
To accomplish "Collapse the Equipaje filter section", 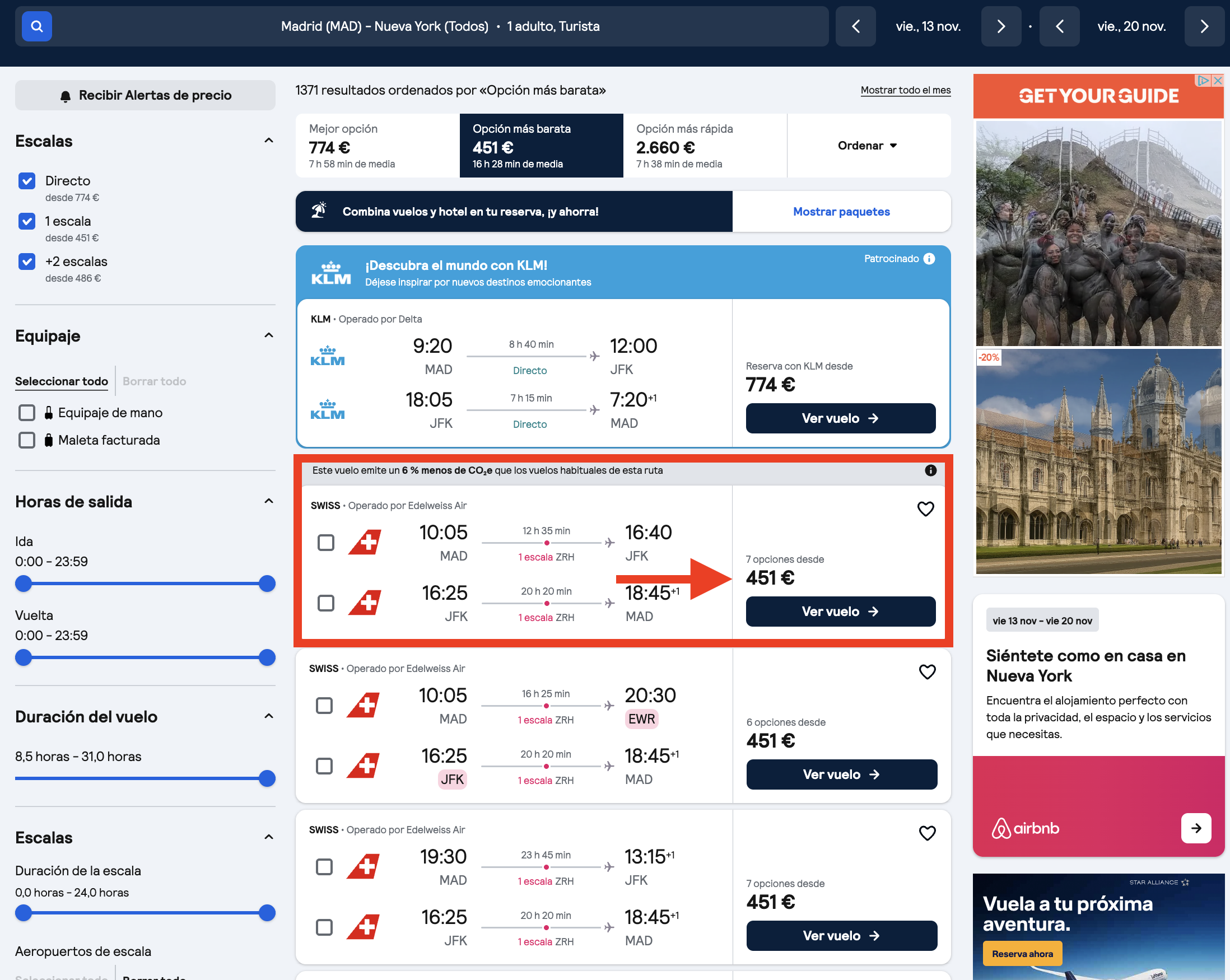I will [269, 335].
